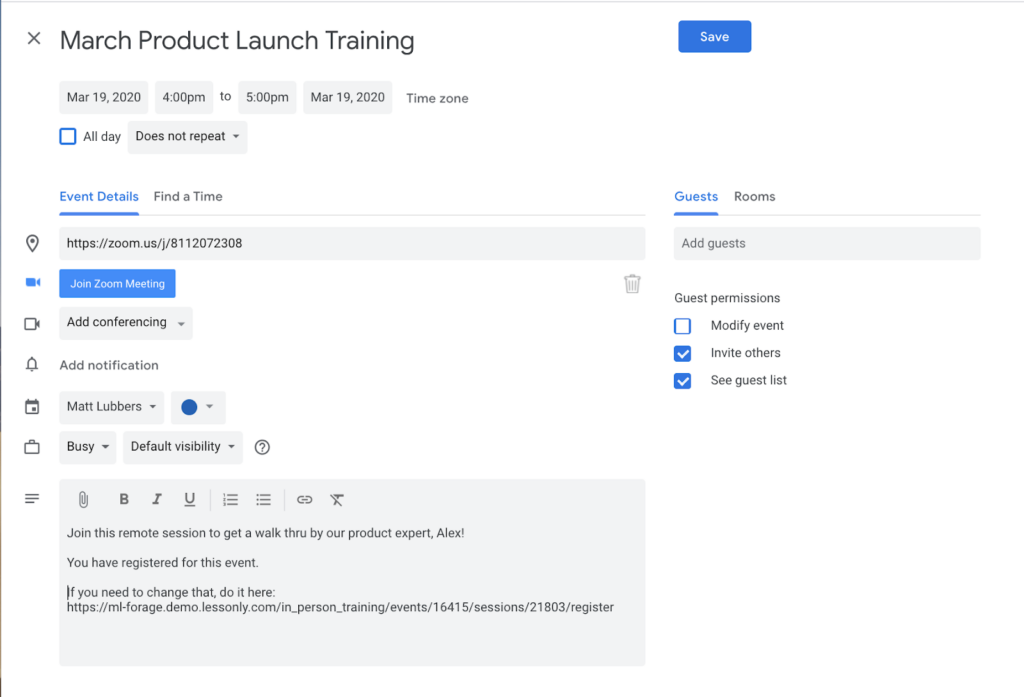
Task: Insert a hyperlink in the description
Action: pos(304,500)
